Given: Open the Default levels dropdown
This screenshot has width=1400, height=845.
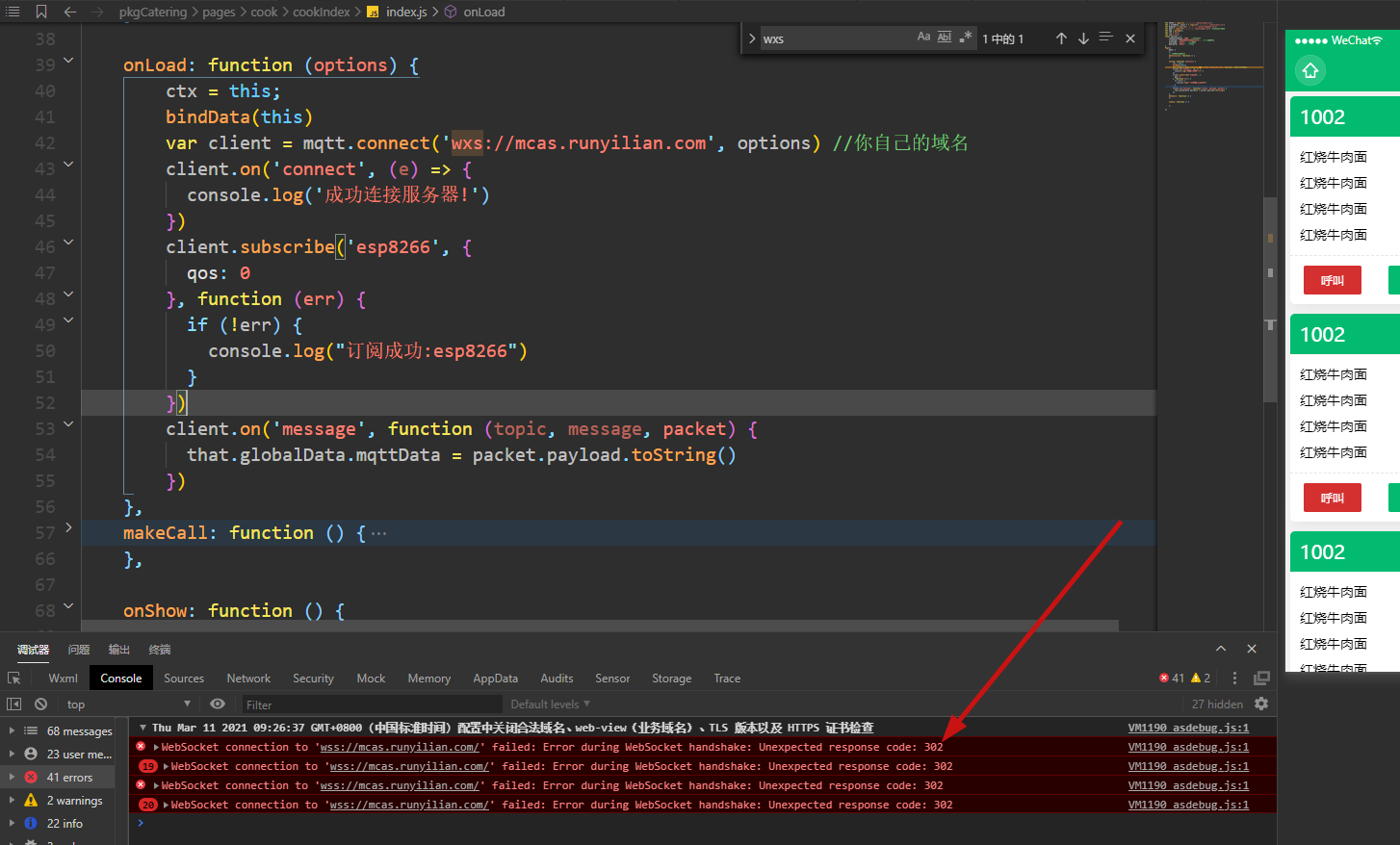Looking at the screenshot, I should (x=550, y=704).
